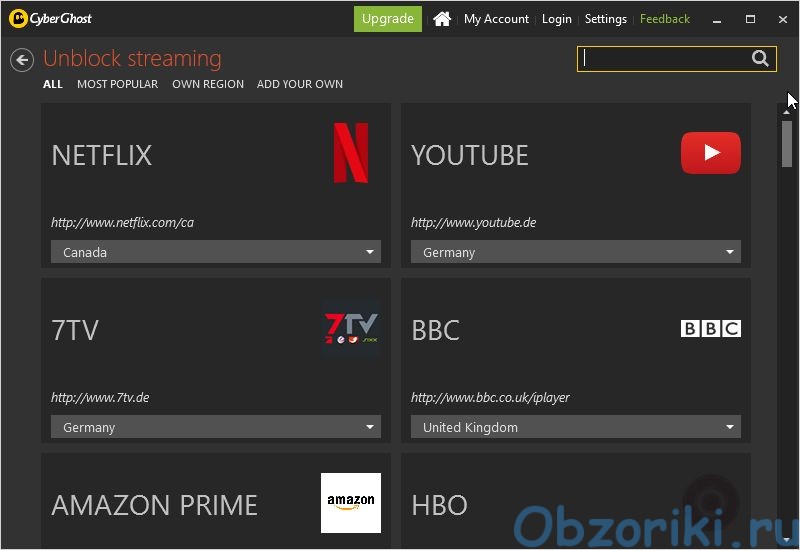Click the green Upgrade button

[x=388, y=19]
